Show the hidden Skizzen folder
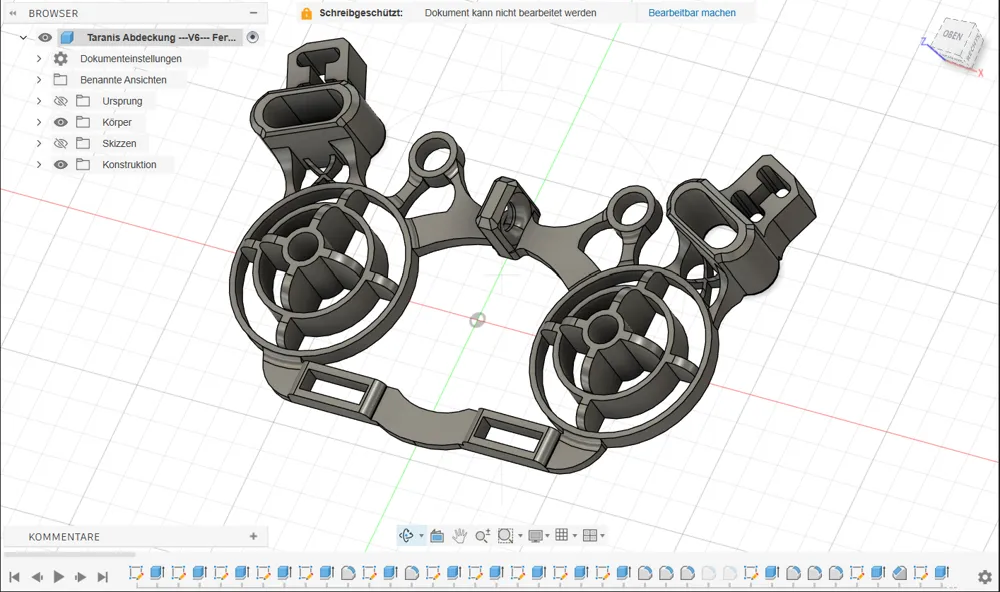1000x592 pixels. pos(61,143)
